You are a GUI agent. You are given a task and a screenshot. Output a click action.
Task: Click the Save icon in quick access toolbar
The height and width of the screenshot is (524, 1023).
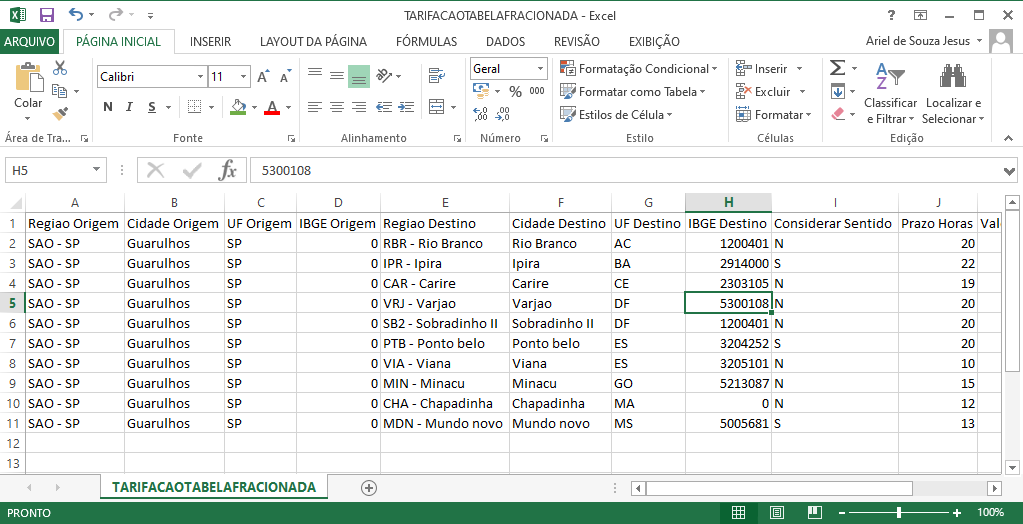point(46,15)
